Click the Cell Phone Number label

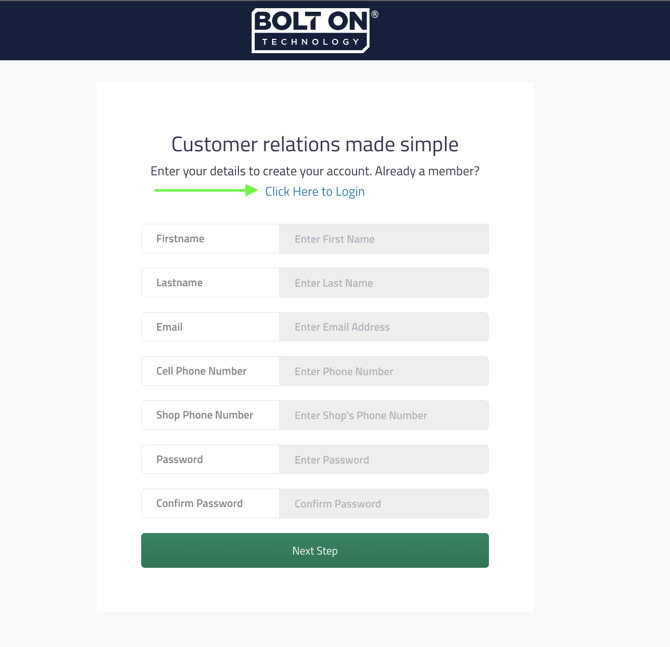tap(201, 371)
